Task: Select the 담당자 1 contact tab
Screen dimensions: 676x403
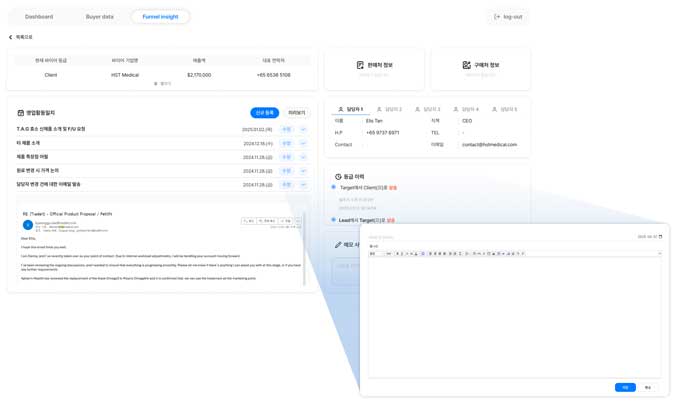Action: point(350,109)
